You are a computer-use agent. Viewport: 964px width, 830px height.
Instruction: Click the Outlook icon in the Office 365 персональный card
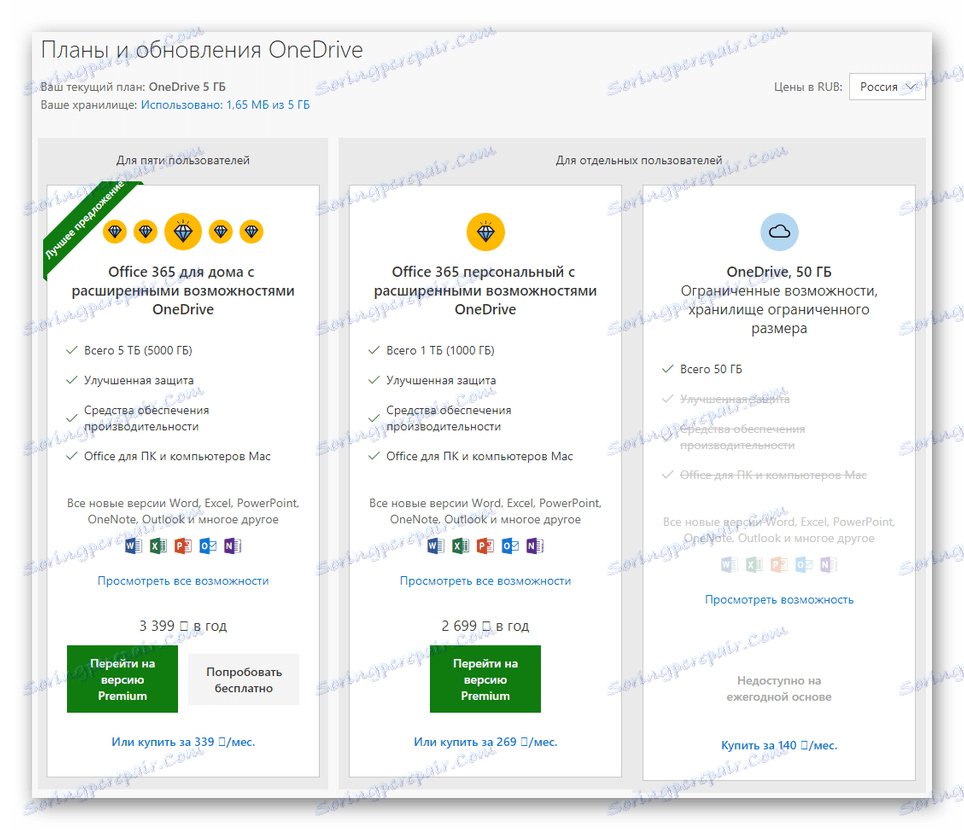[510, 545]
